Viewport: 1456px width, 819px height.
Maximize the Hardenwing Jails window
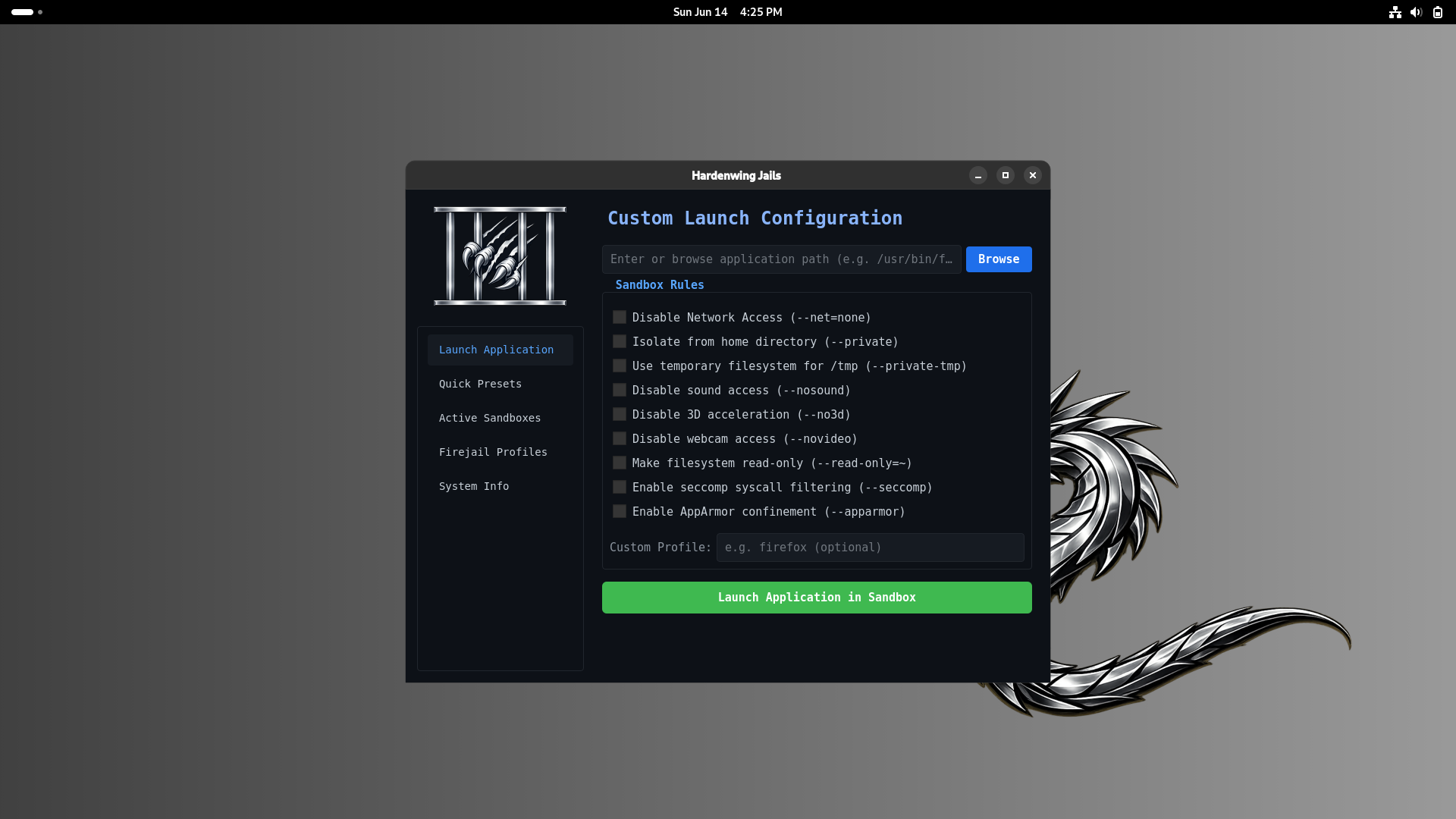1006,175
